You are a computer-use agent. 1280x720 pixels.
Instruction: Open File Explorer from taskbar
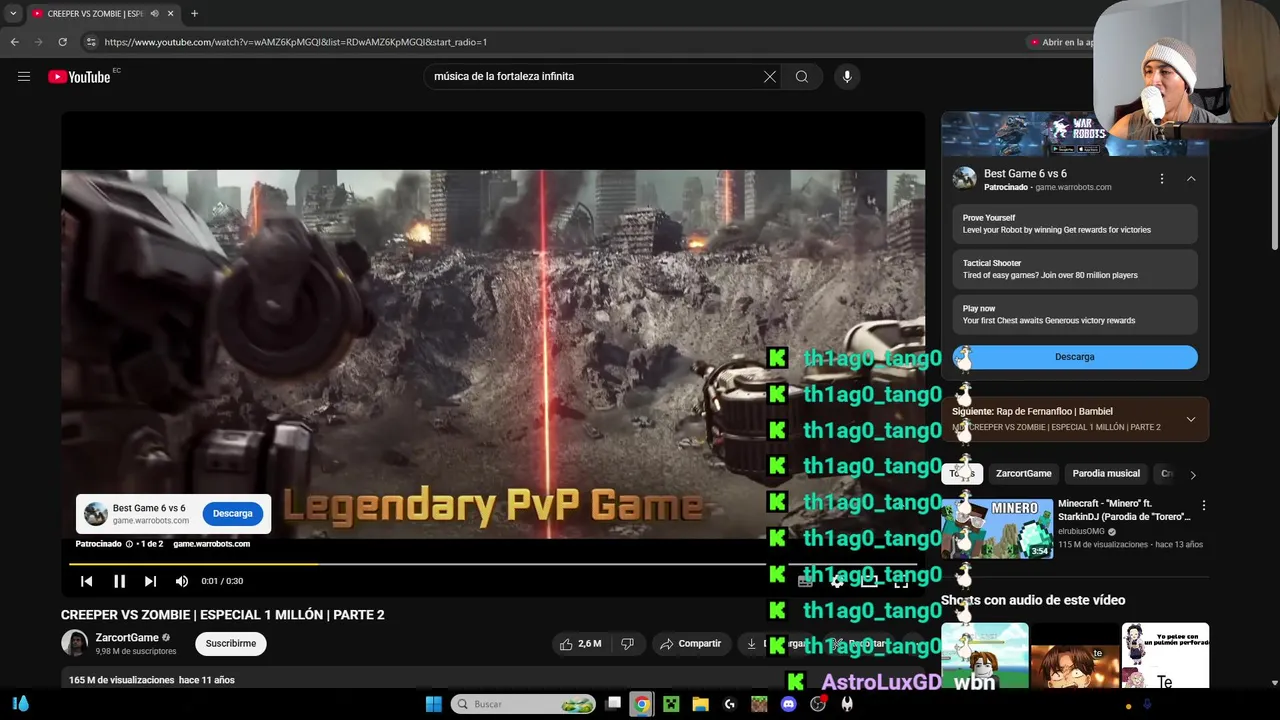pyautogui.click(x=701, y=704)
